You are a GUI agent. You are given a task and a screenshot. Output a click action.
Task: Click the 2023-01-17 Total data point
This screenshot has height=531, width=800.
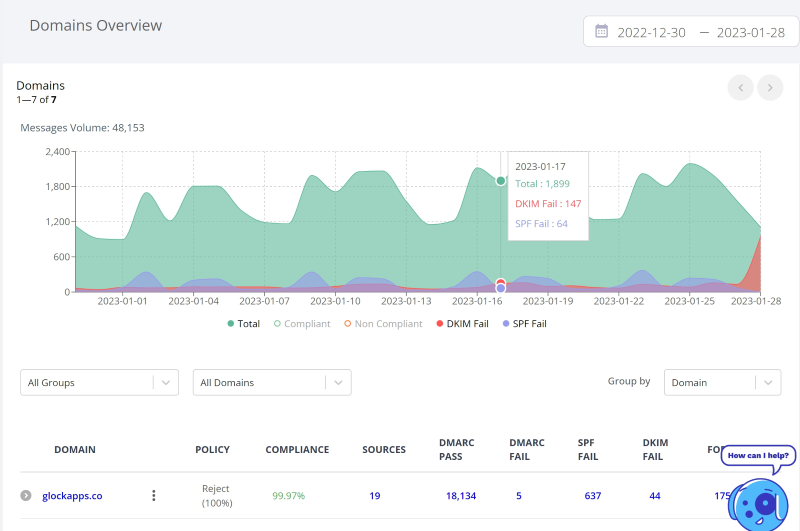pos(501,181)
